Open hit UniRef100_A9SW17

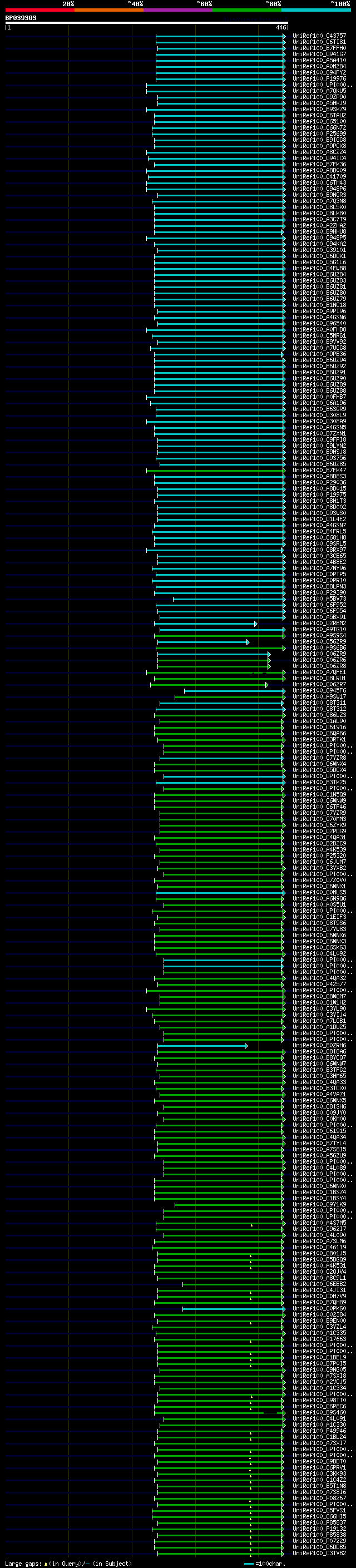(x=319, y=697)
